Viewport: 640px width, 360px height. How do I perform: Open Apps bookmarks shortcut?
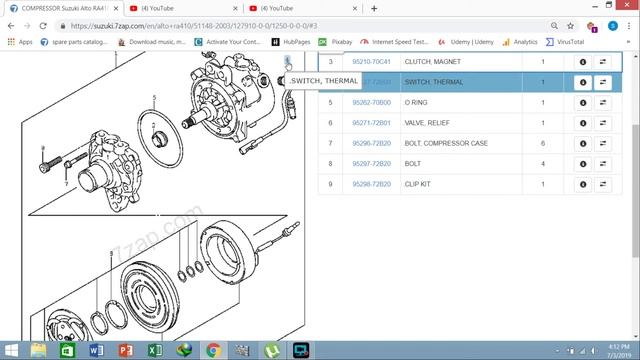(x=20, y=42)
